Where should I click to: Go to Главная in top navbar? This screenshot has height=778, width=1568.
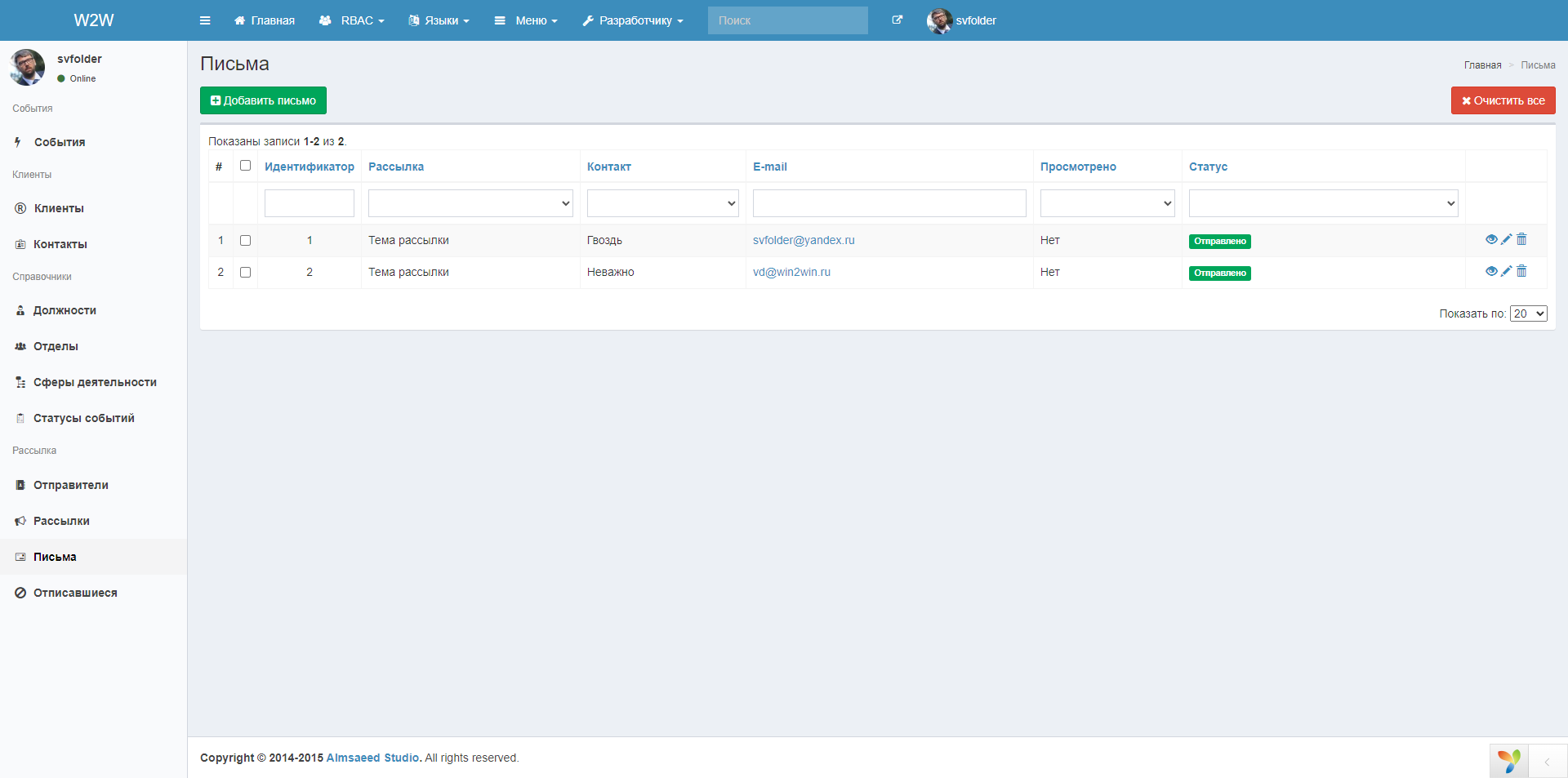(x=265, y=20)
